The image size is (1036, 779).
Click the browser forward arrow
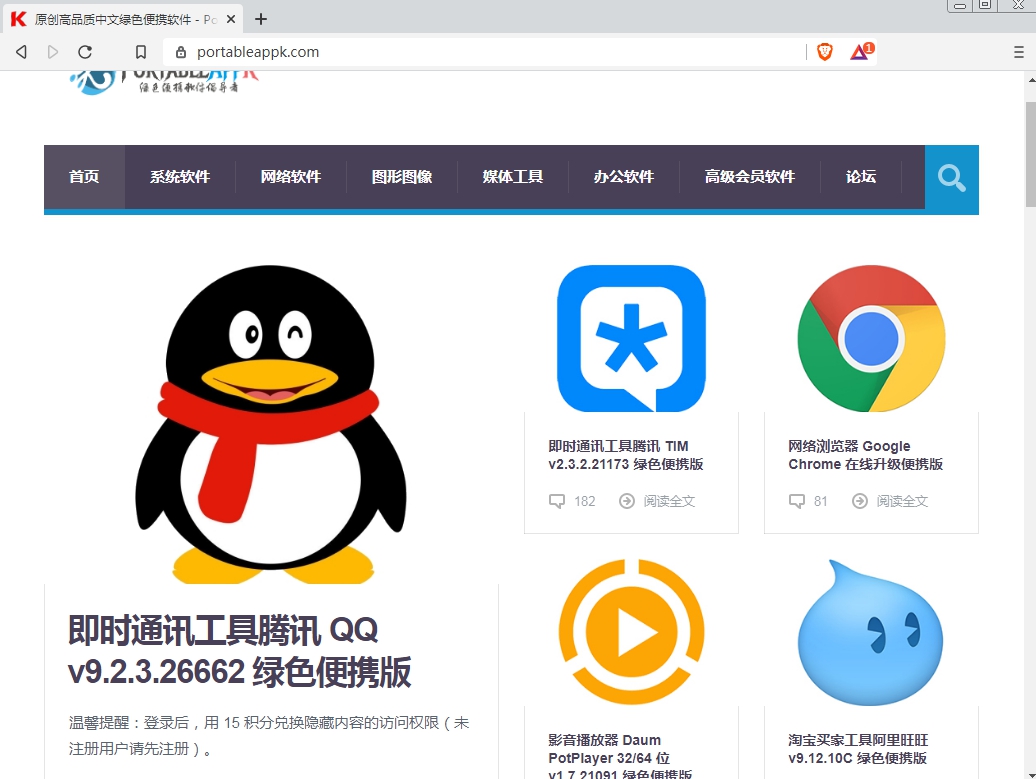(53, 52)
